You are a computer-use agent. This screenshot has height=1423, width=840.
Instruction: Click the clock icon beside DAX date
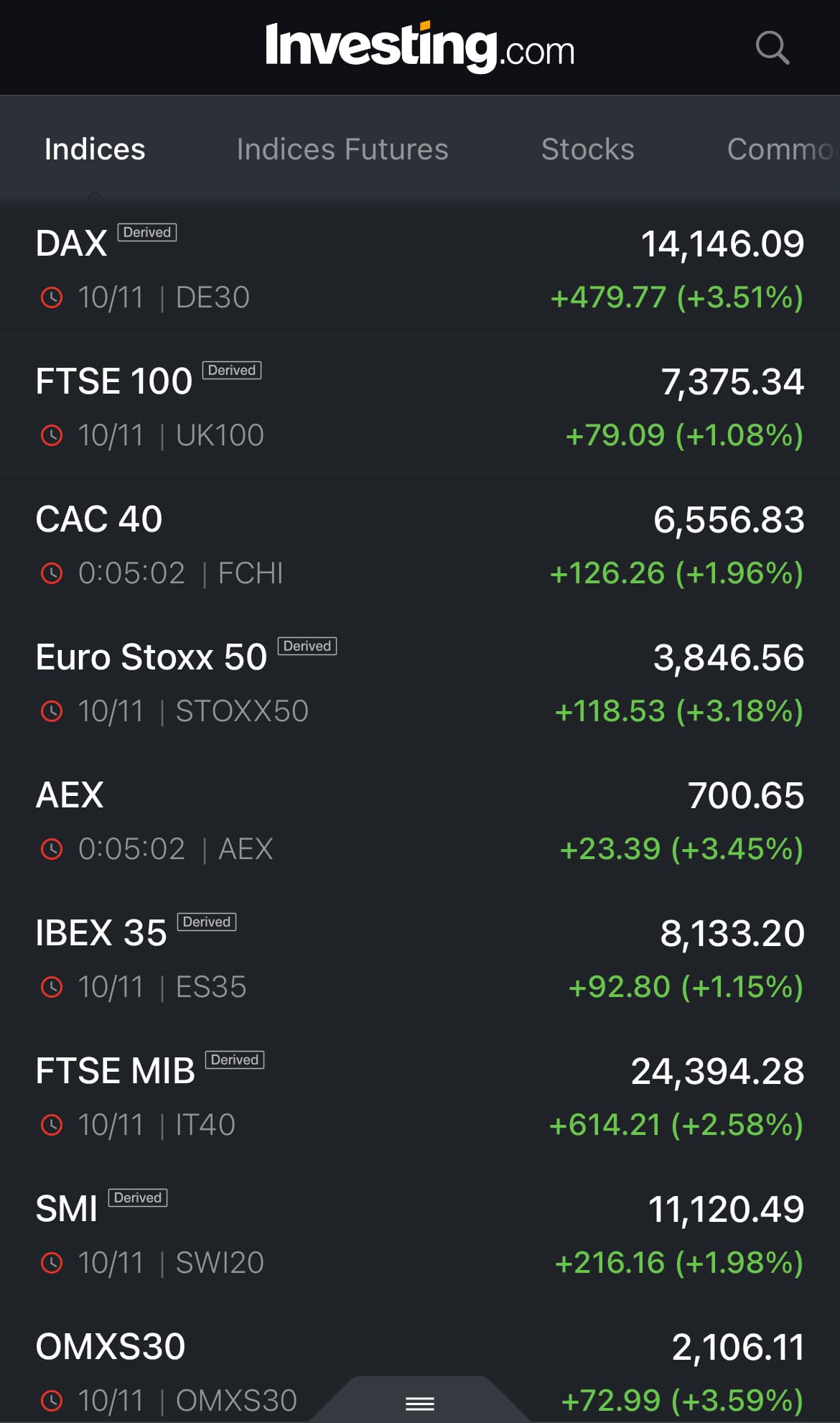52,297
